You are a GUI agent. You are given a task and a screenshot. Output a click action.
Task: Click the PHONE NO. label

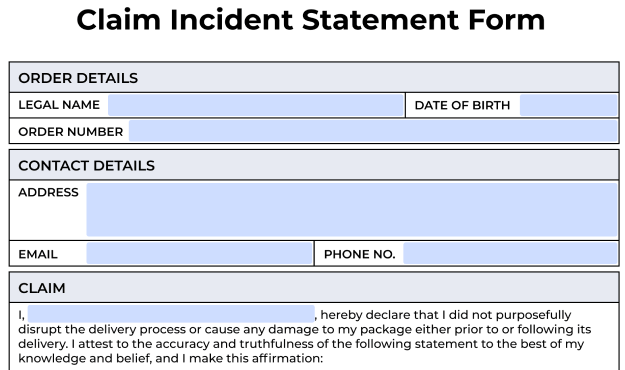pos(360,254)
